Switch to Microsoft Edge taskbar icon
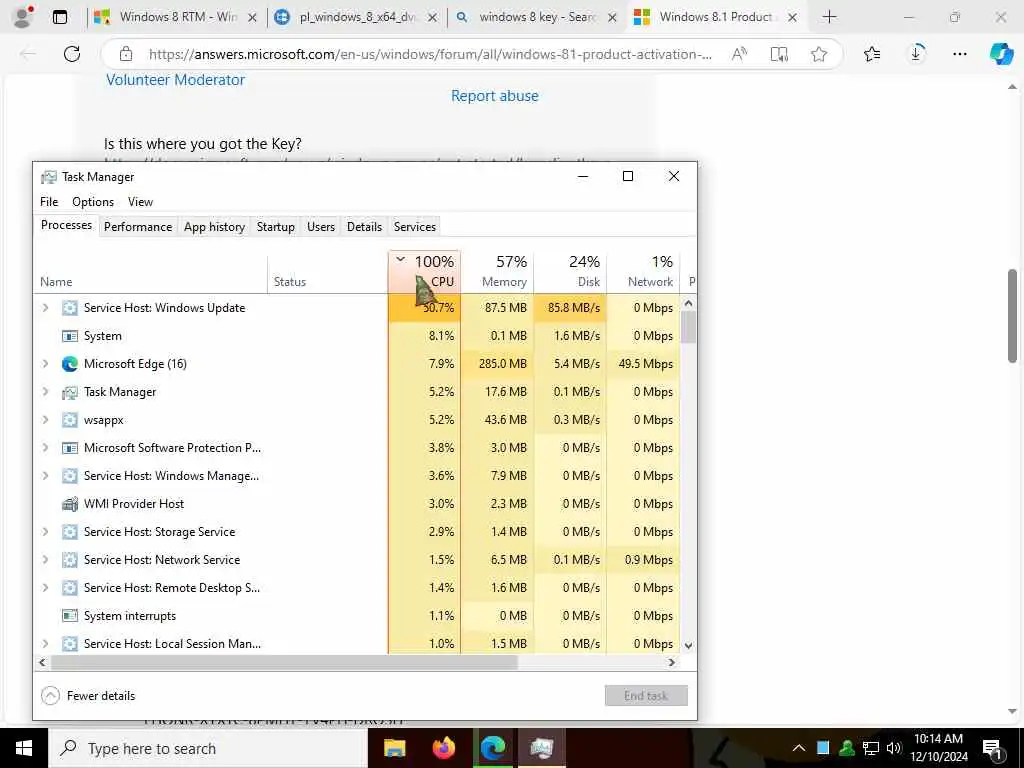This screenshot has width=1024, height=768. pos(493,748)
